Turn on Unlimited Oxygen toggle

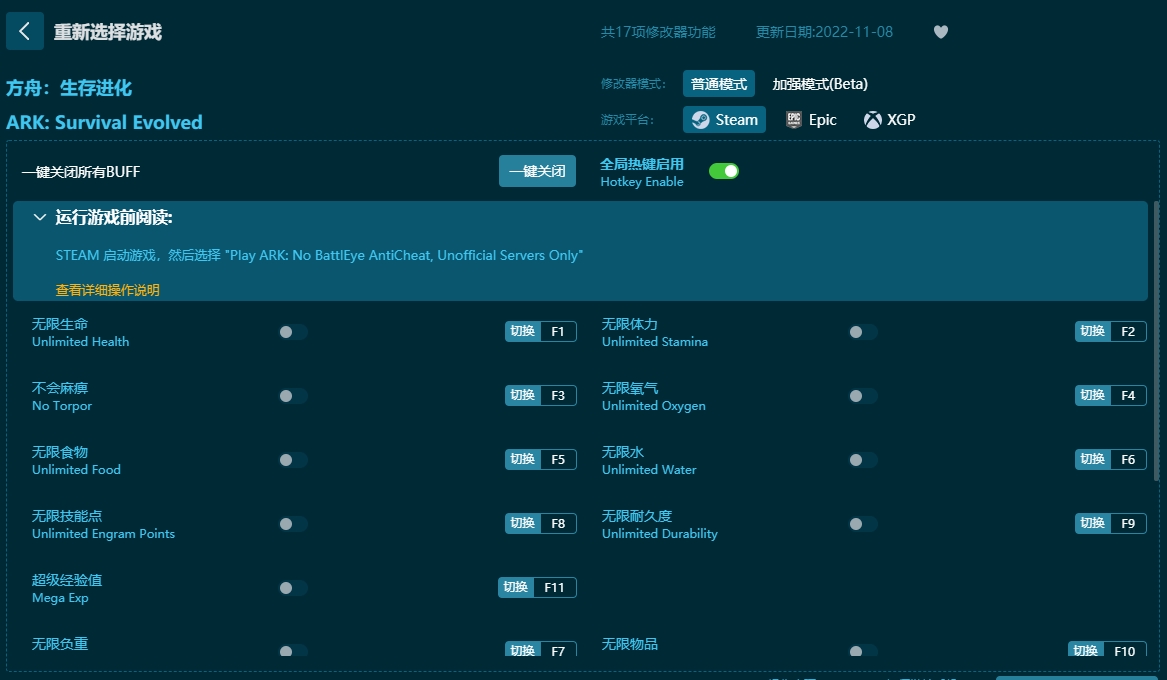[863, 396]
